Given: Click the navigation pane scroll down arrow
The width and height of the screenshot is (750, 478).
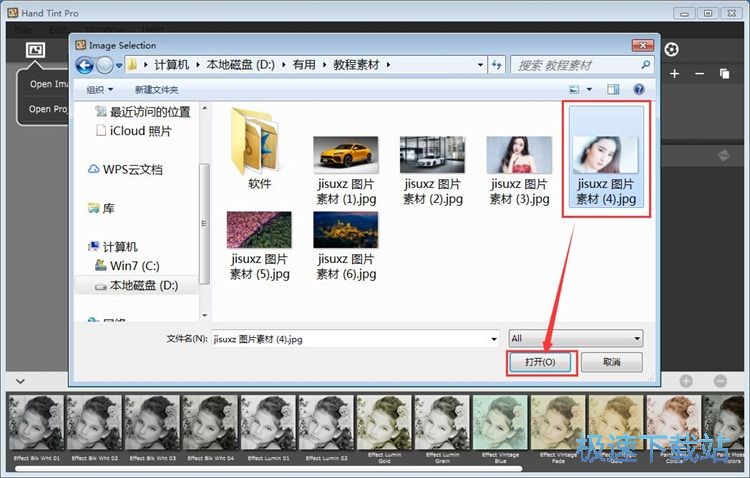Looking at the screenshot, I should click(205, 315).
